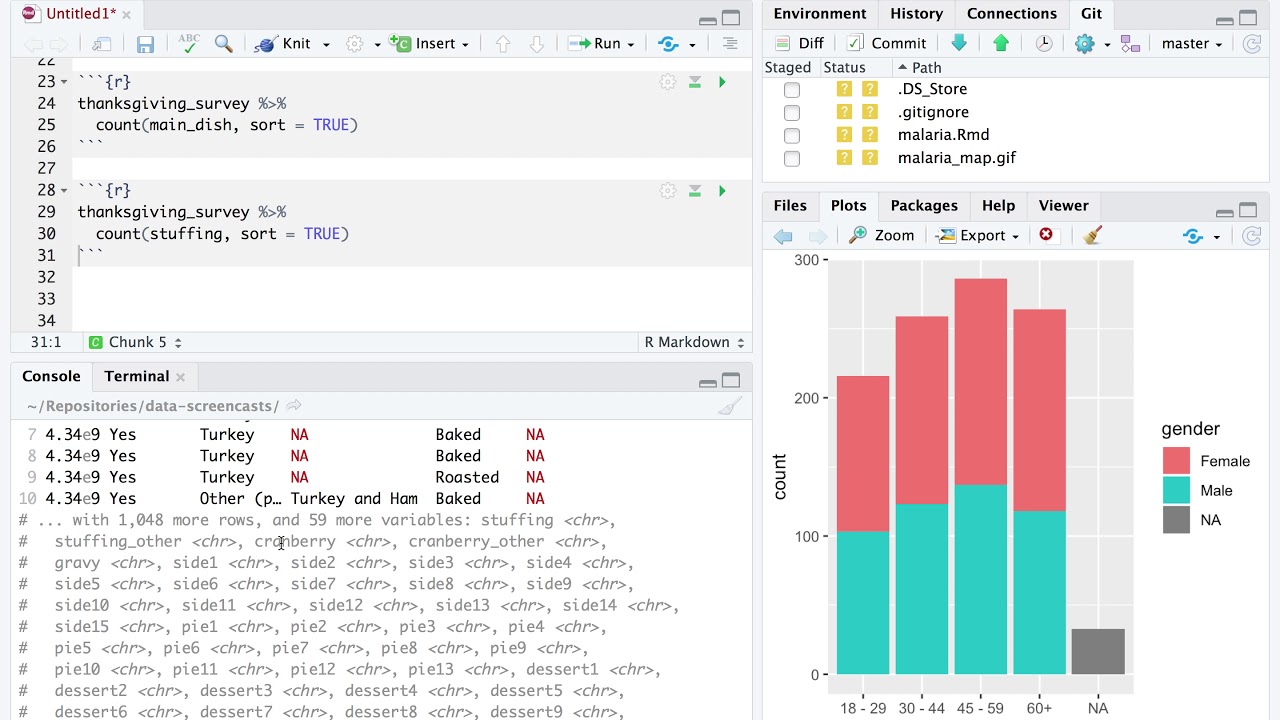Go forward to next source location
The height and width of the screenshot is (720, 1280).
[59, 44]
